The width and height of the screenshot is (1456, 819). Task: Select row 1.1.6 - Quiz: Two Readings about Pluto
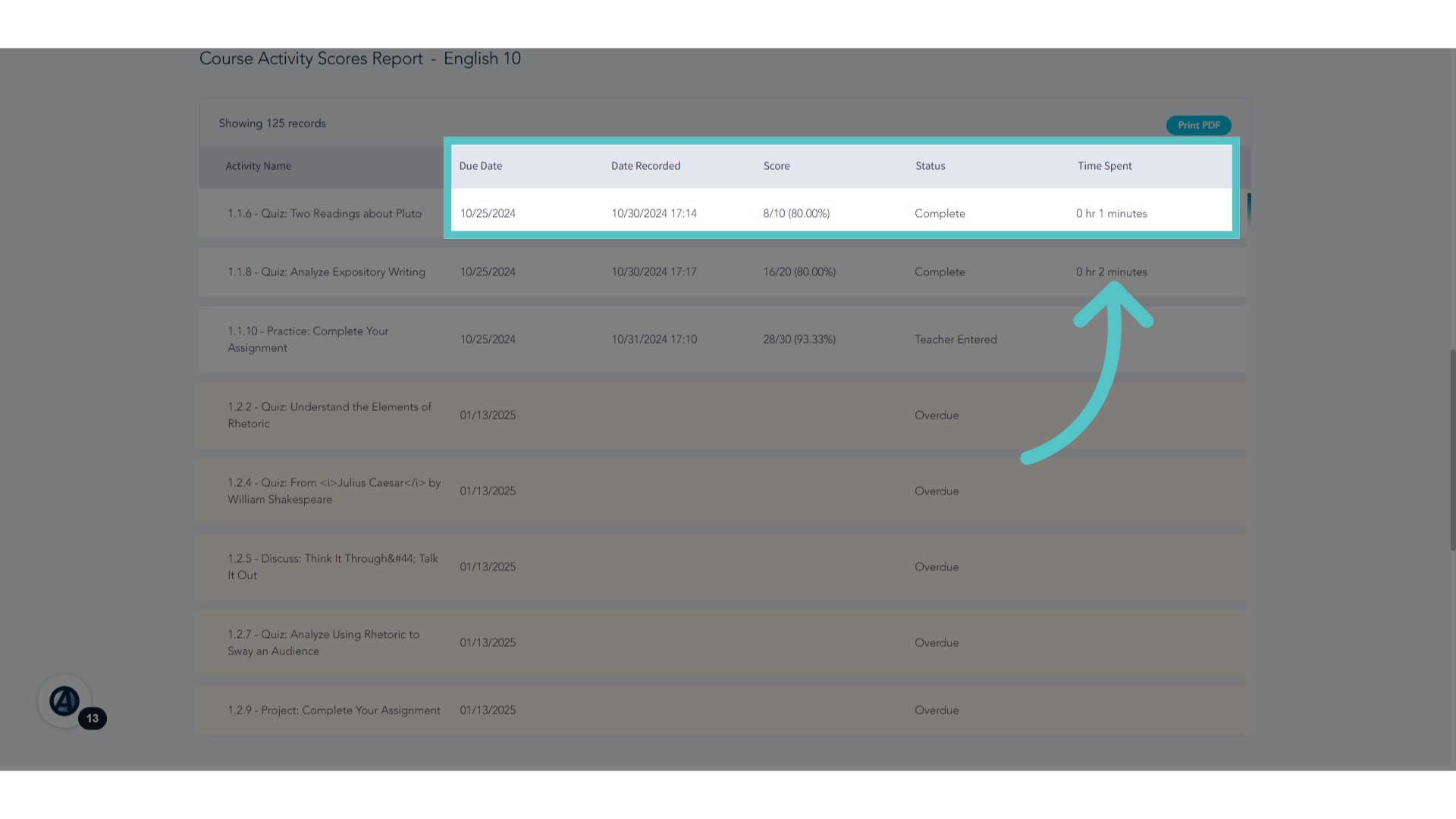pyautogui.click(x=723, y=214)
